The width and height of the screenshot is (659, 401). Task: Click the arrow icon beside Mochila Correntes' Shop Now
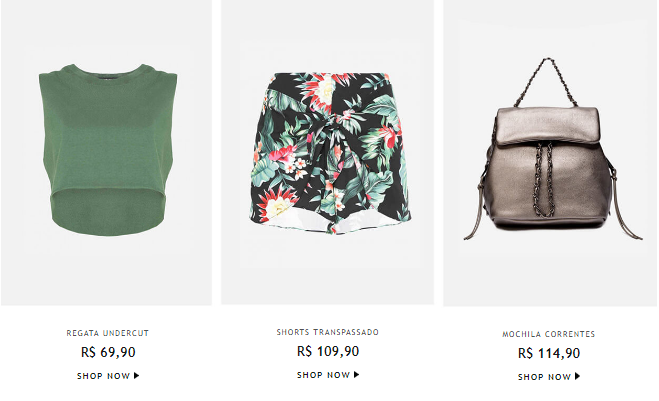coord(577,376)
